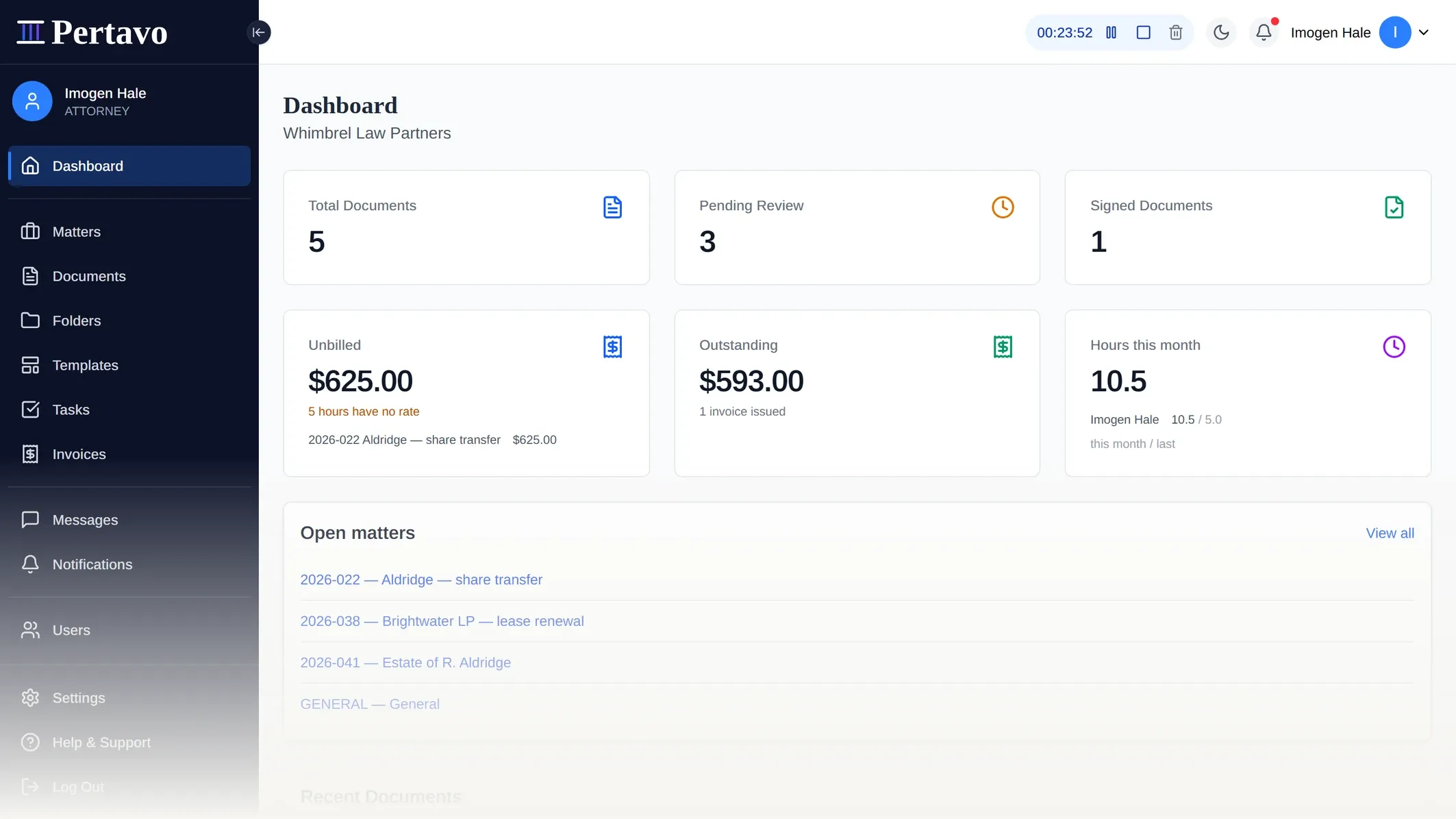Click the Signed Documents check-file icon
The image size is (1456, 819).
point(1394,207)
